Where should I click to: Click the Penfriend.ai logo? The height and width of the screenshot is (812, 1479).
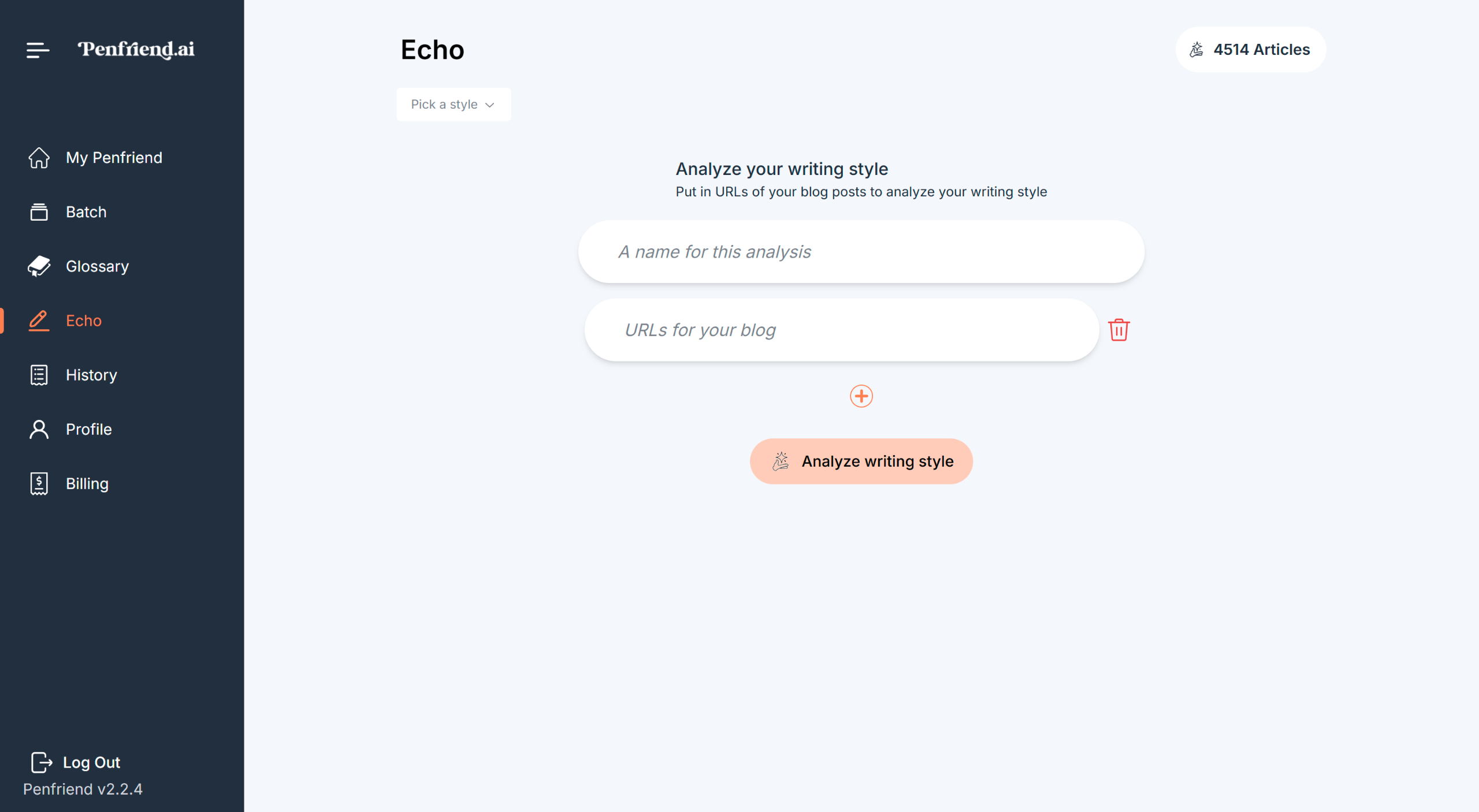pyautogui.click(x=136, y=50)
